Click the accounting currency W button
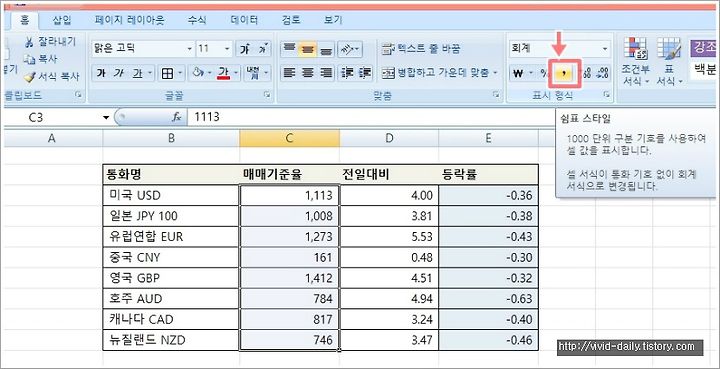The width and height of the screenshot is (720, 369). click(518, 73)
